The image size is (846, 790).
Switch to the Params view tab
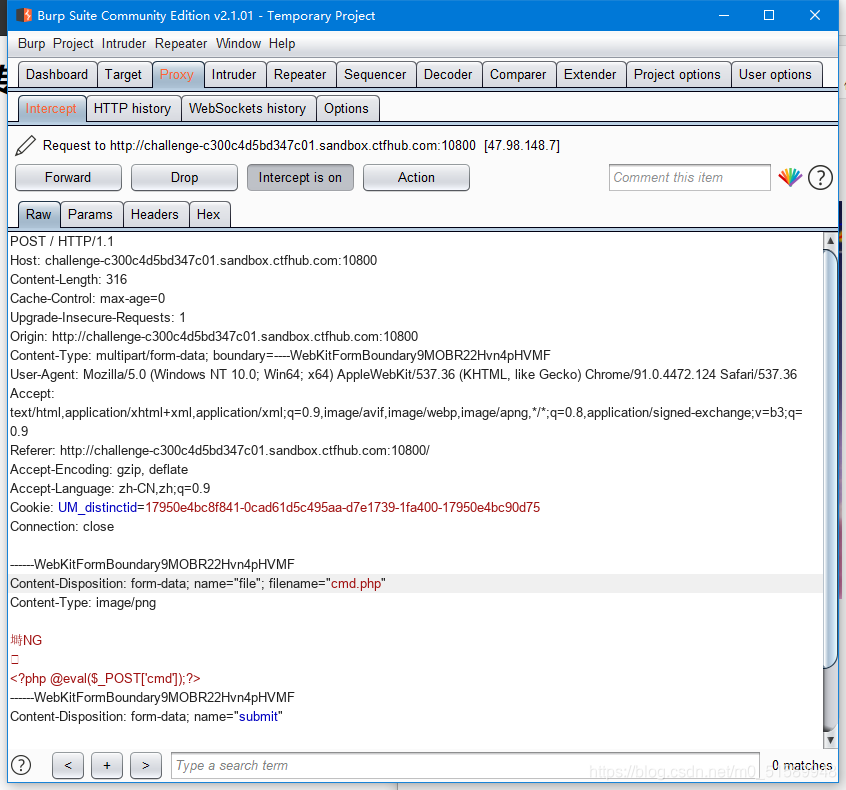click(x=91, y=214)
